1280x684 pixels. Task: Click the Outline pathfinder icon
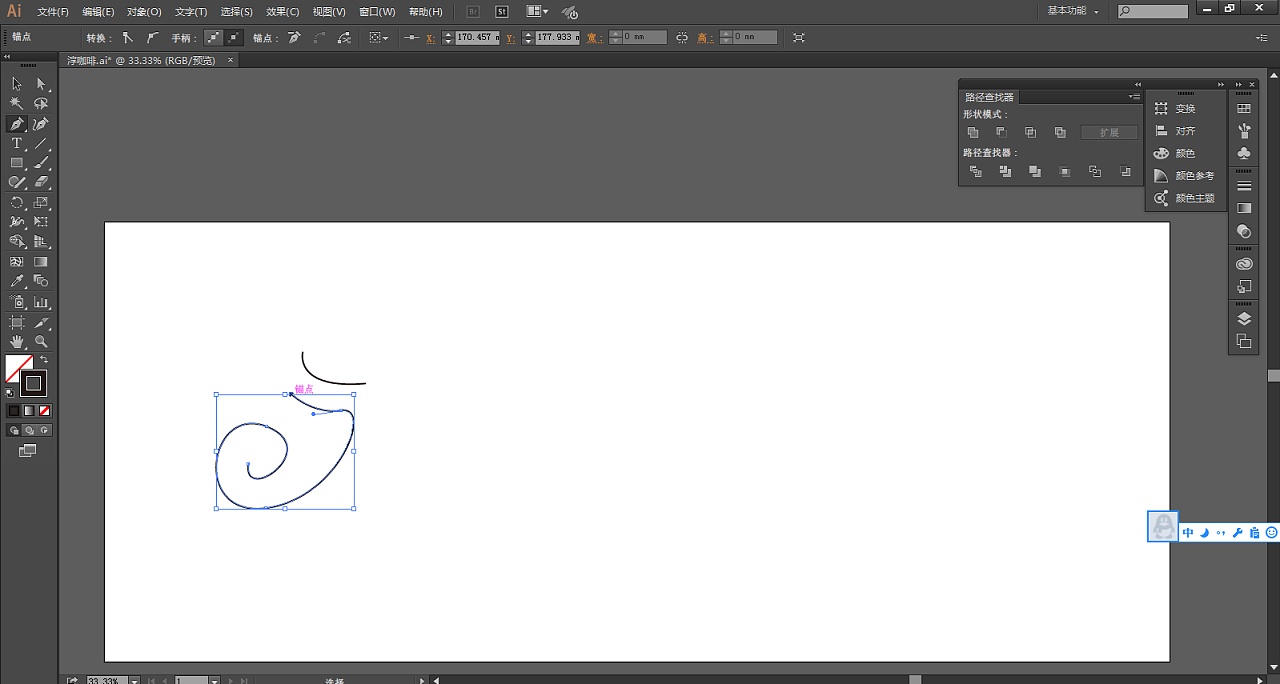click(1095, 172)
